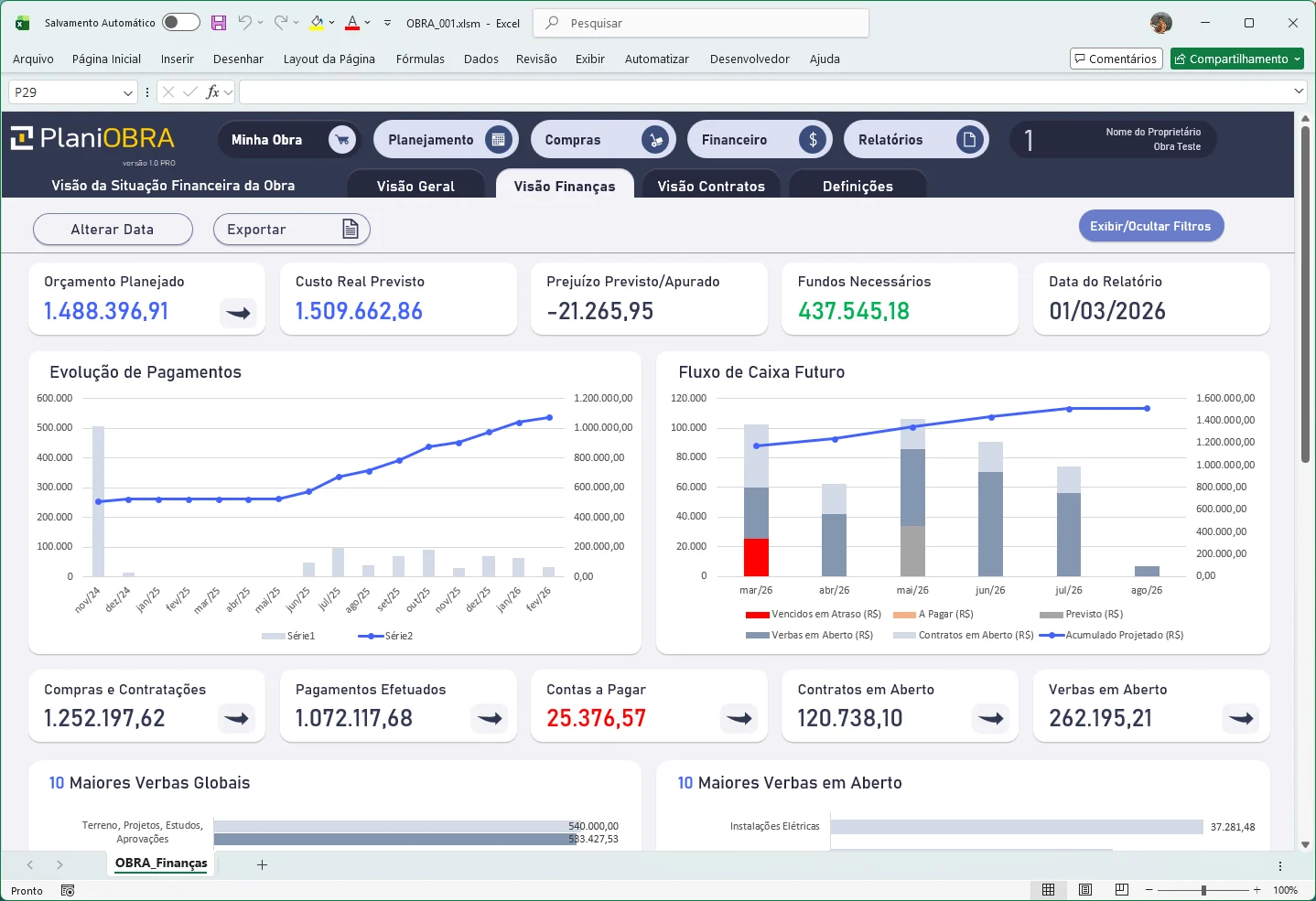Click the Redo arrow icon
Image resolution: width=1316 pixels, height=901 pixels.
click(281, 22)
